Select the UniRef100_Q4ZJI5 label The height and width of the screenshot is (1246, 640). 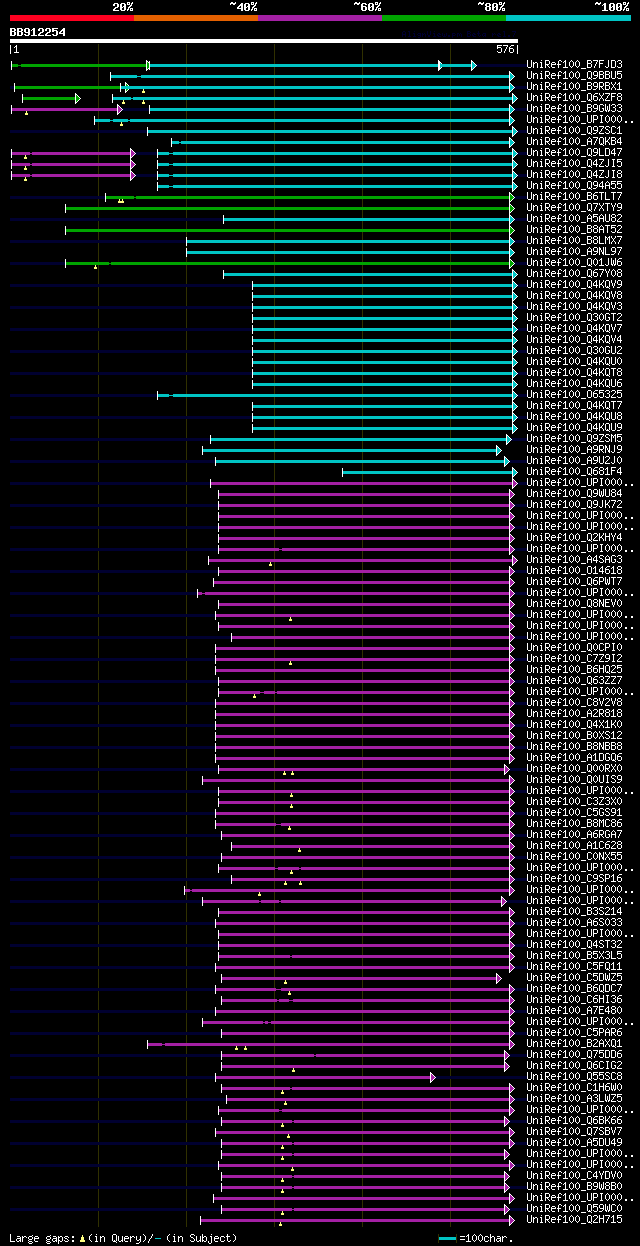pyautogui.click(x=574, y=163)
